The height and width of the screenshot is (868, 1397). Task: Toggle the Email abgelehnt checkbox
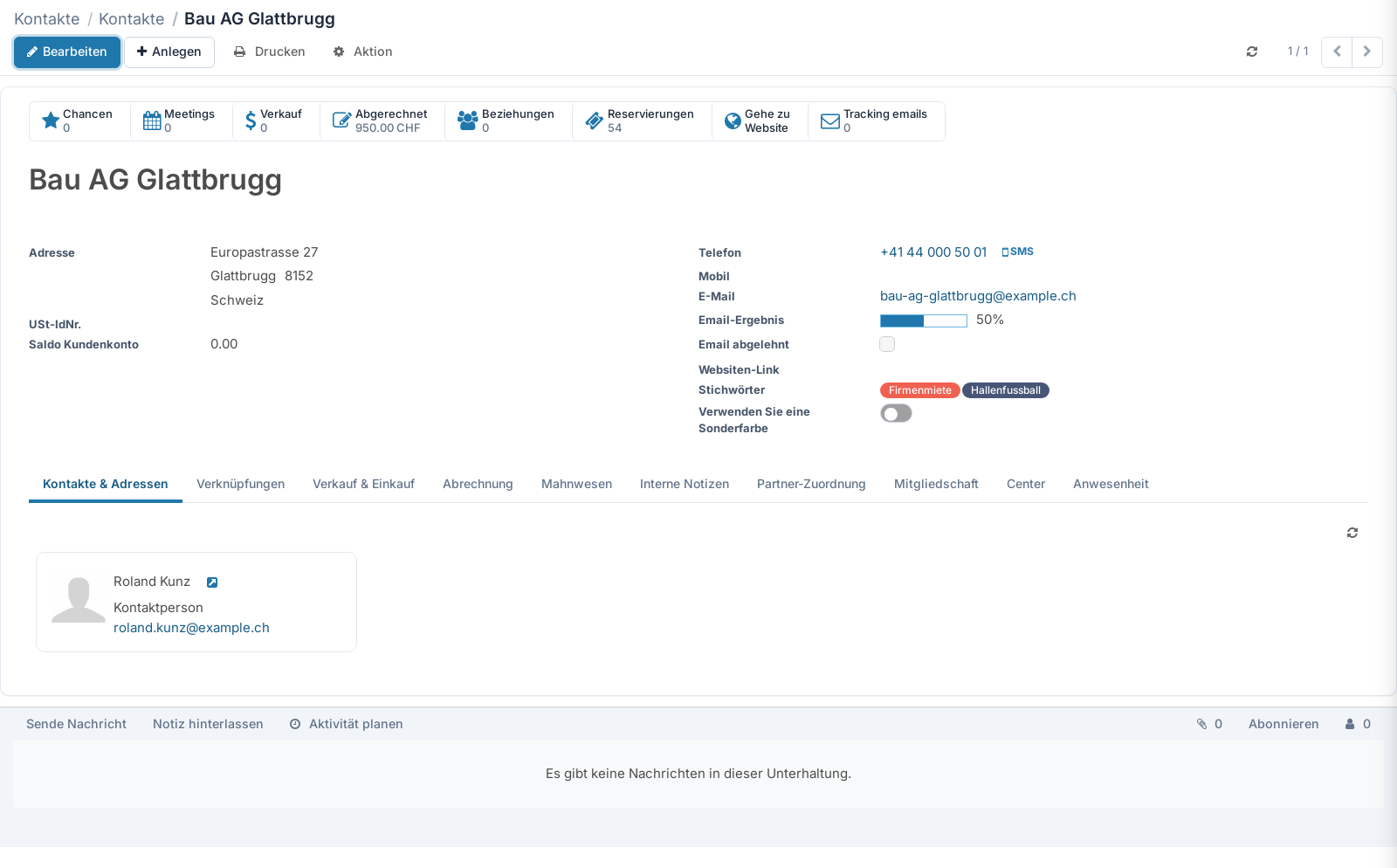[x=887, y=344]
